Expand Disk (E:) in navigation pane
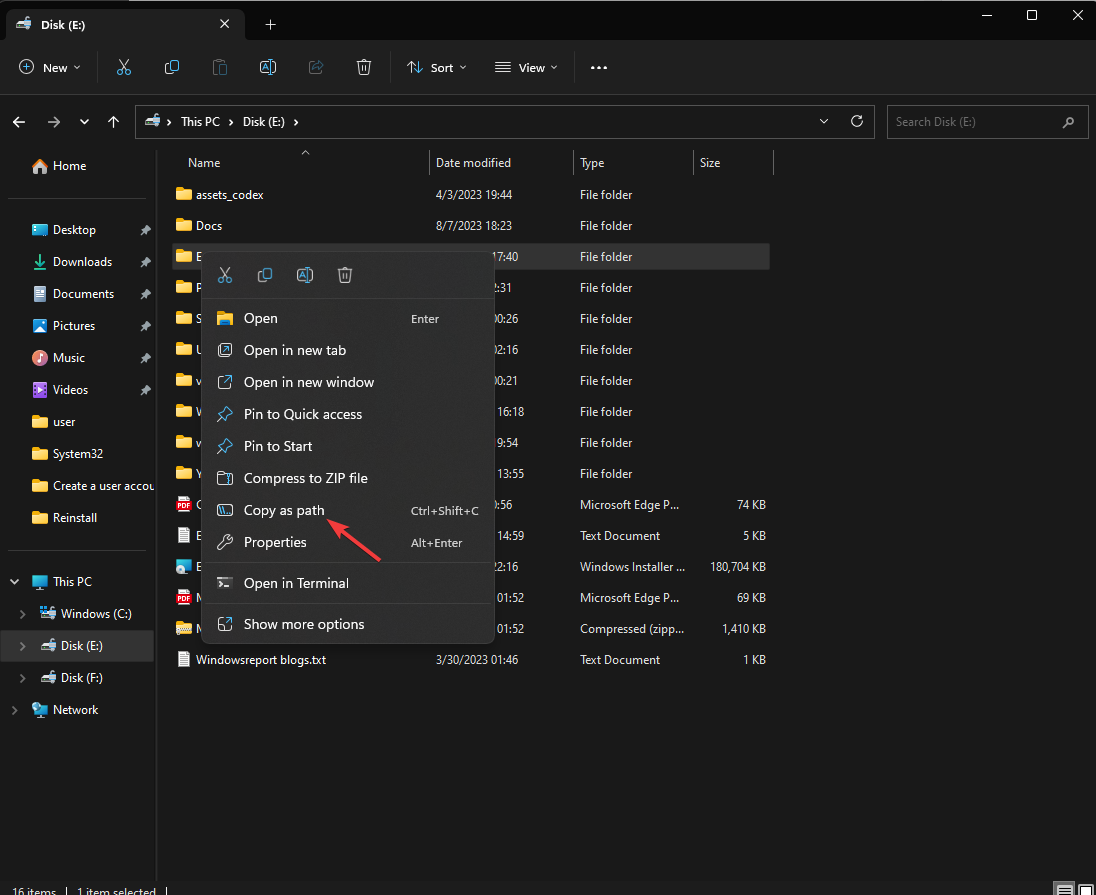The width and height of the screenshot is (1096, 895). [22, 646]
